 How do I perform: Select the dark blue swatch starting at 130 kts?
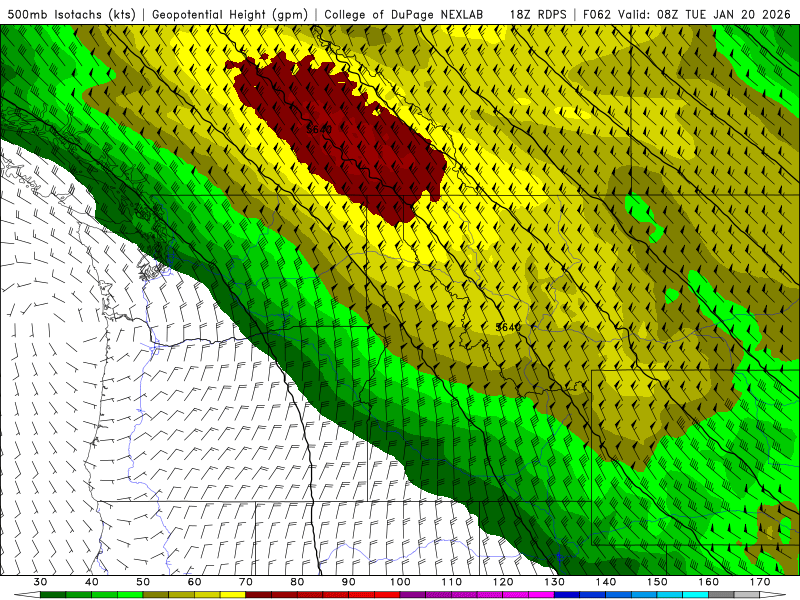pos(567,594)
